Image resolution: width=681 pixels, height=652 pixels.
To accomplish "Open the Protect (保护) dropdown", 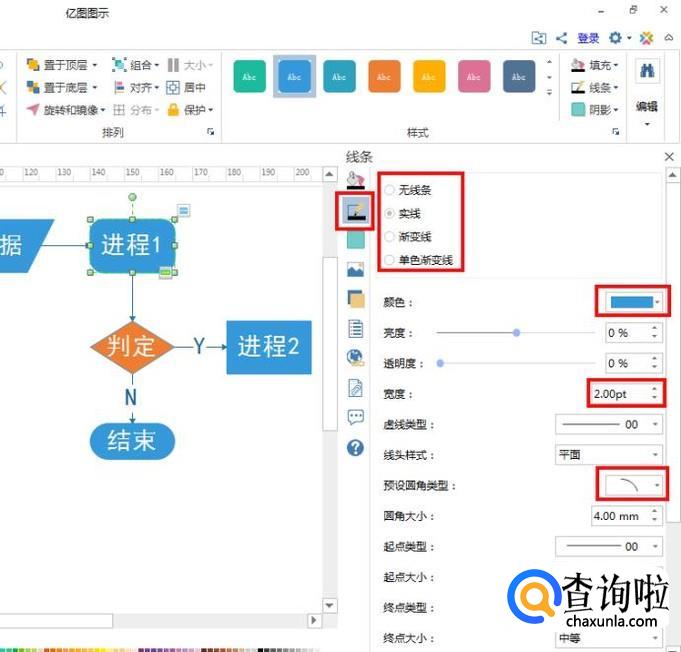I will [x=191, y=110].
